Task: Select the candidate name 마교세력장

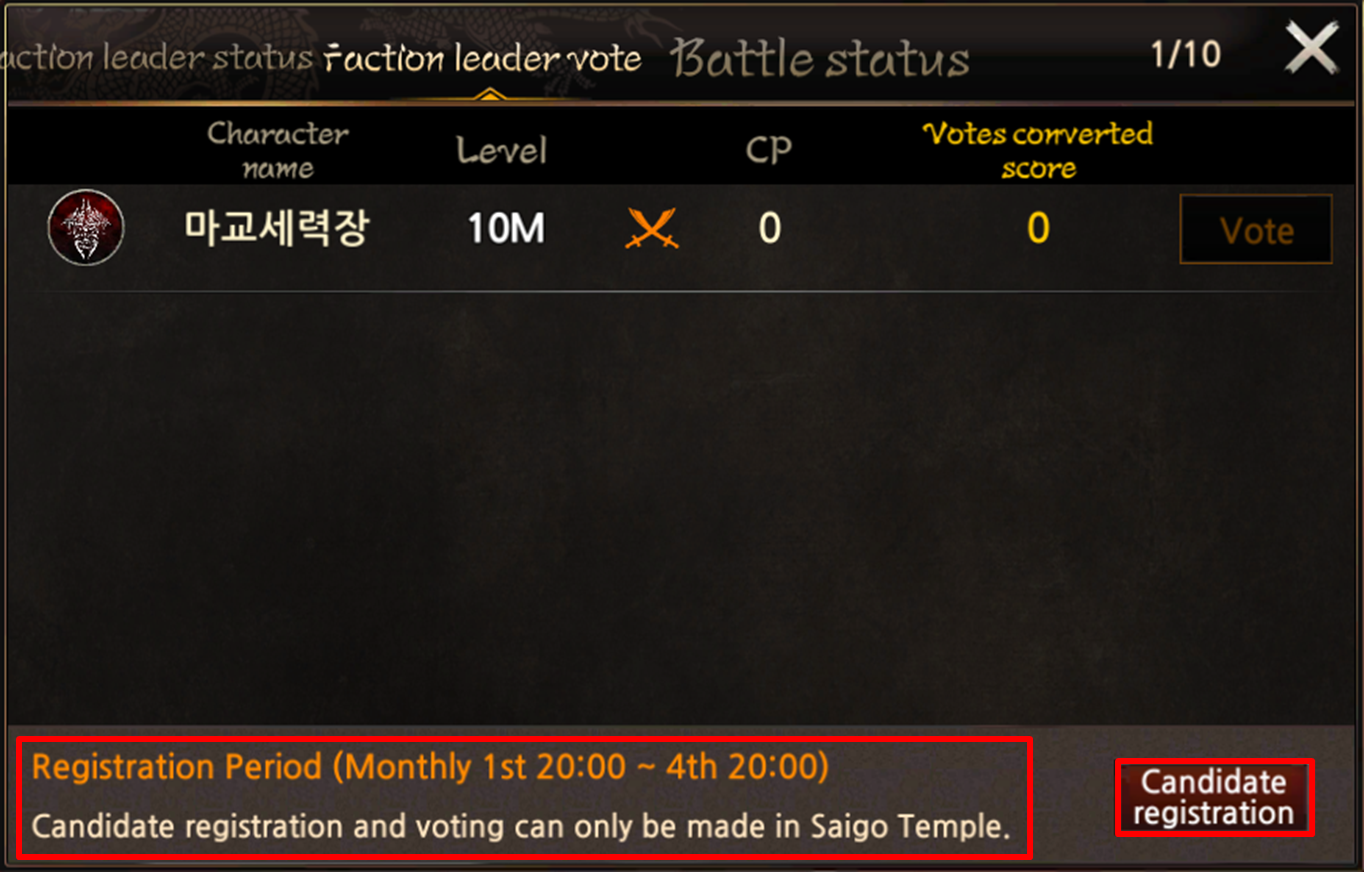Action: pyautogui.click(x=277, y=229)
